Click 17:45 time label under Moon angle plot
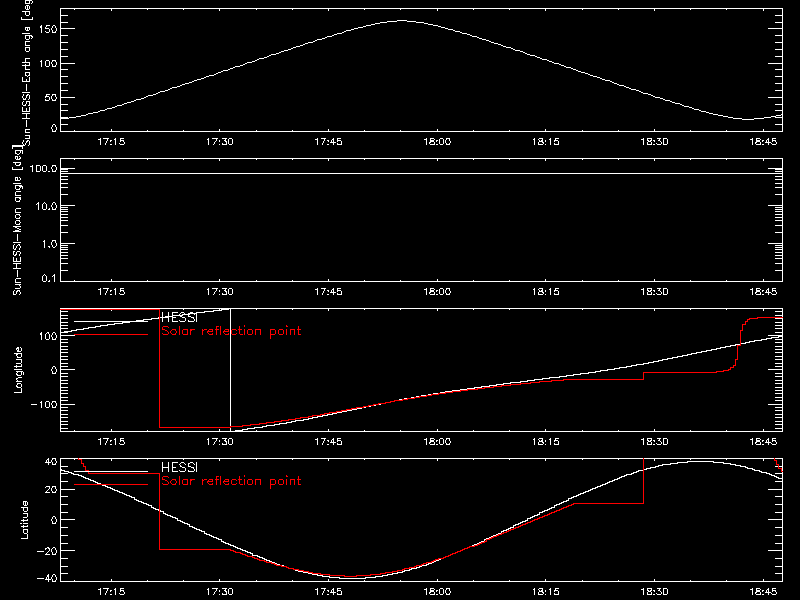800x600 pixels. 329,292
